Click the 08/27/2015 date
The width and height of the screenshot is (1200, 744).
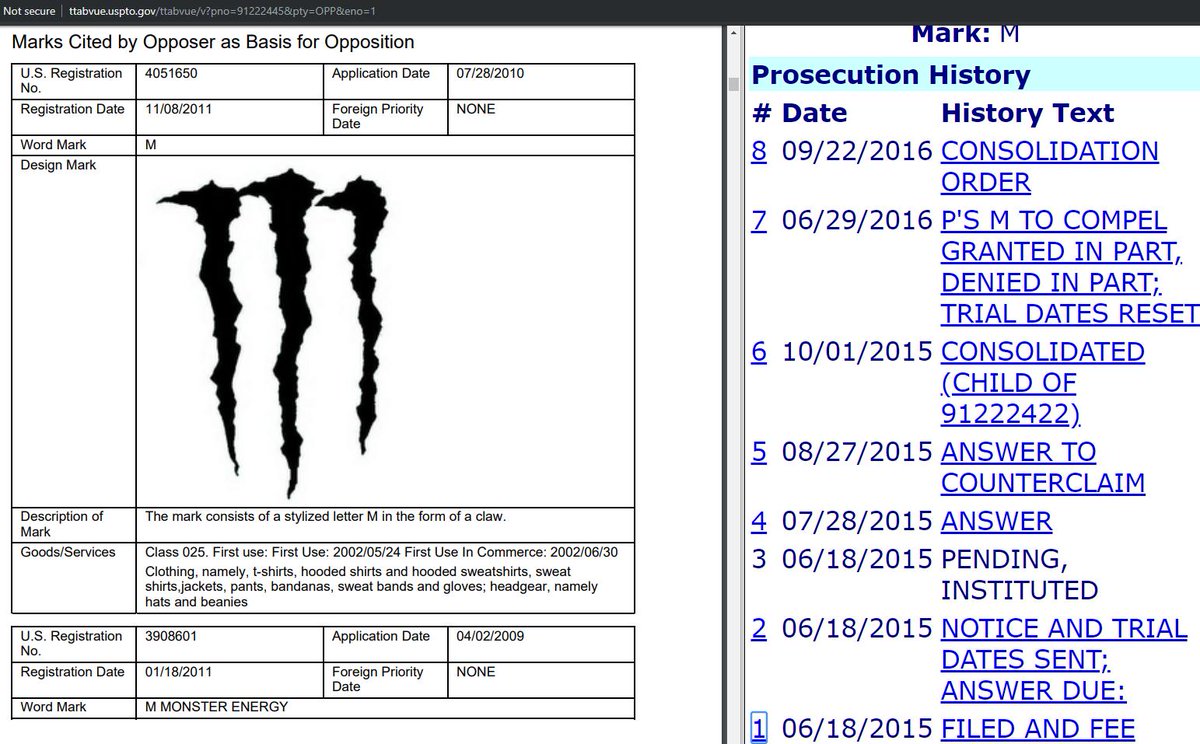pos(857,452)
